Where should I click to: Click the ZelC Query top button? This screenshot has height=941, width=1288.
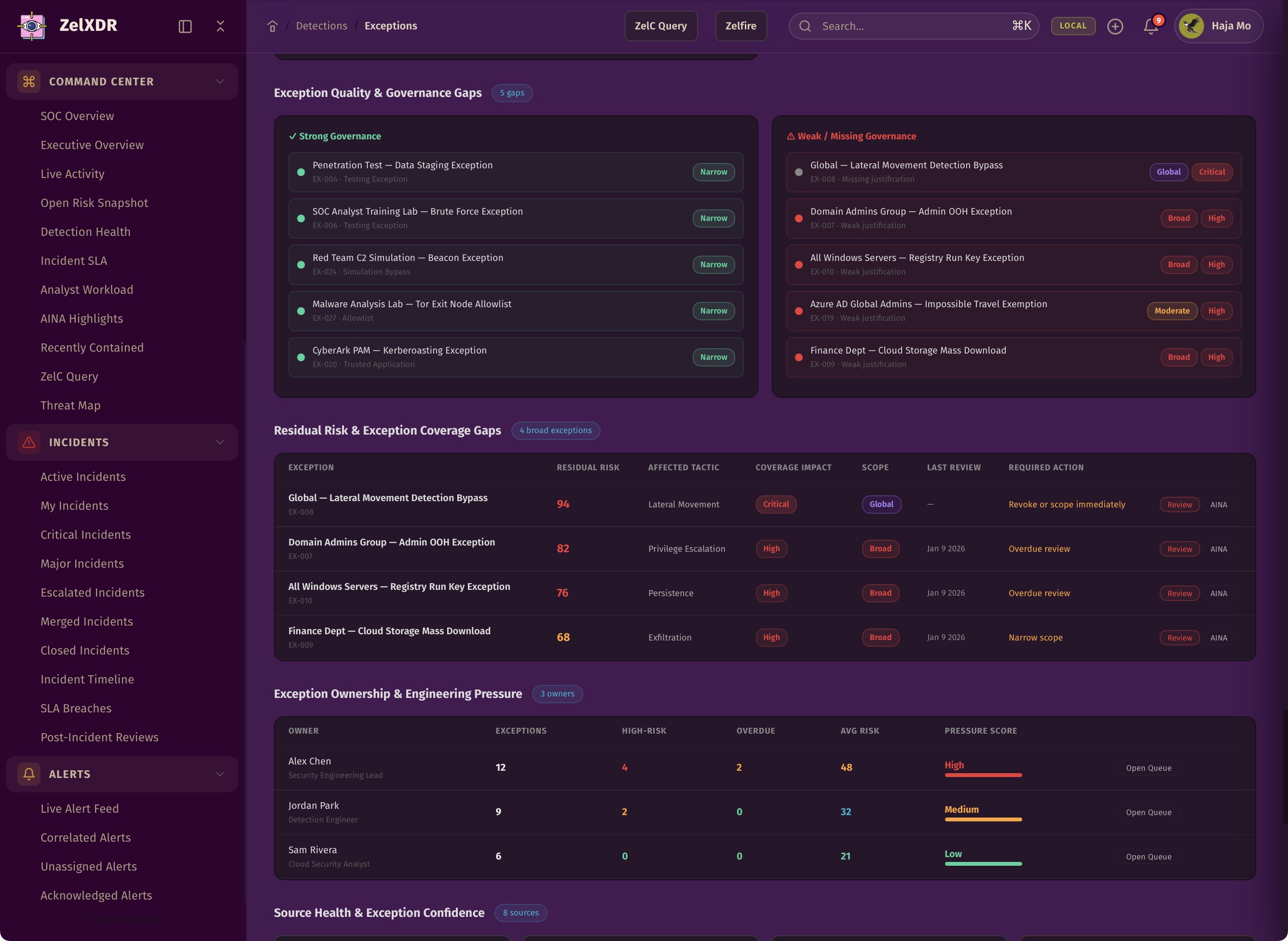tap(660, 26)
